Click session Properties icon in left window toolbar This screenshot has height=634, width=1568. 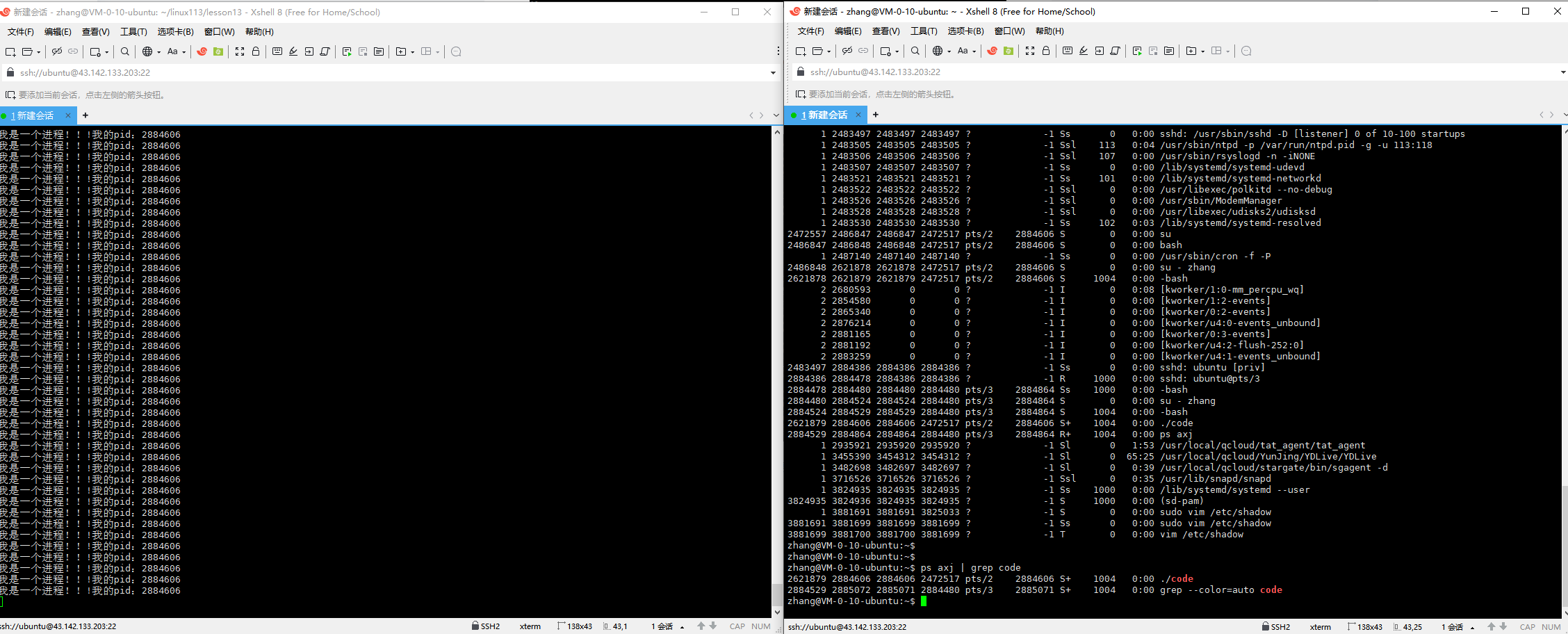(x=95, y=51)
